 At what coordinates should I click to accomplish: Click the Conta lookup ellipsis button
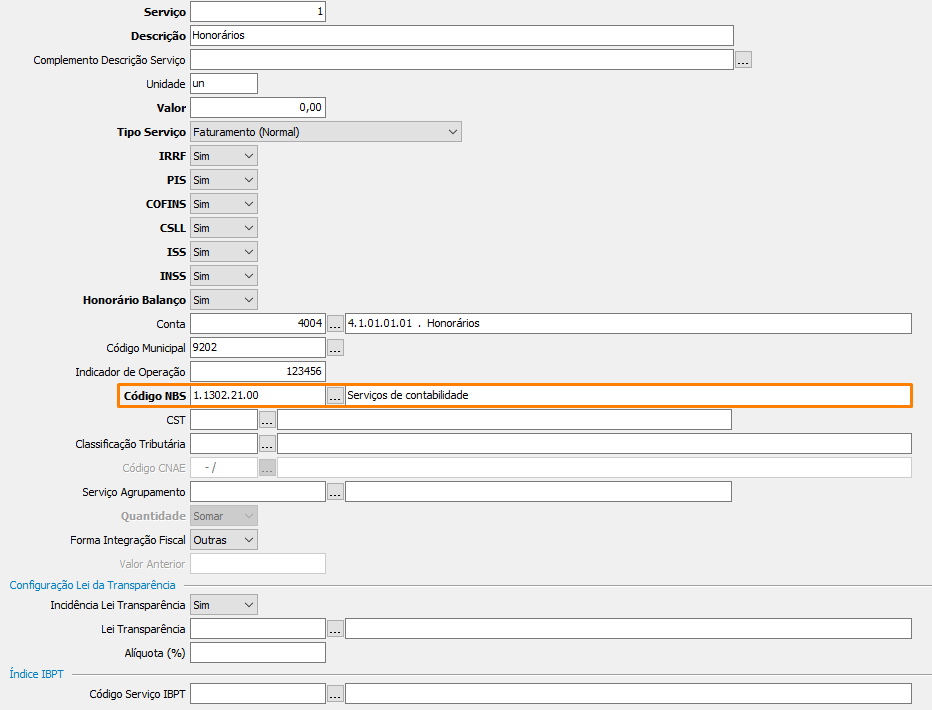335,324
